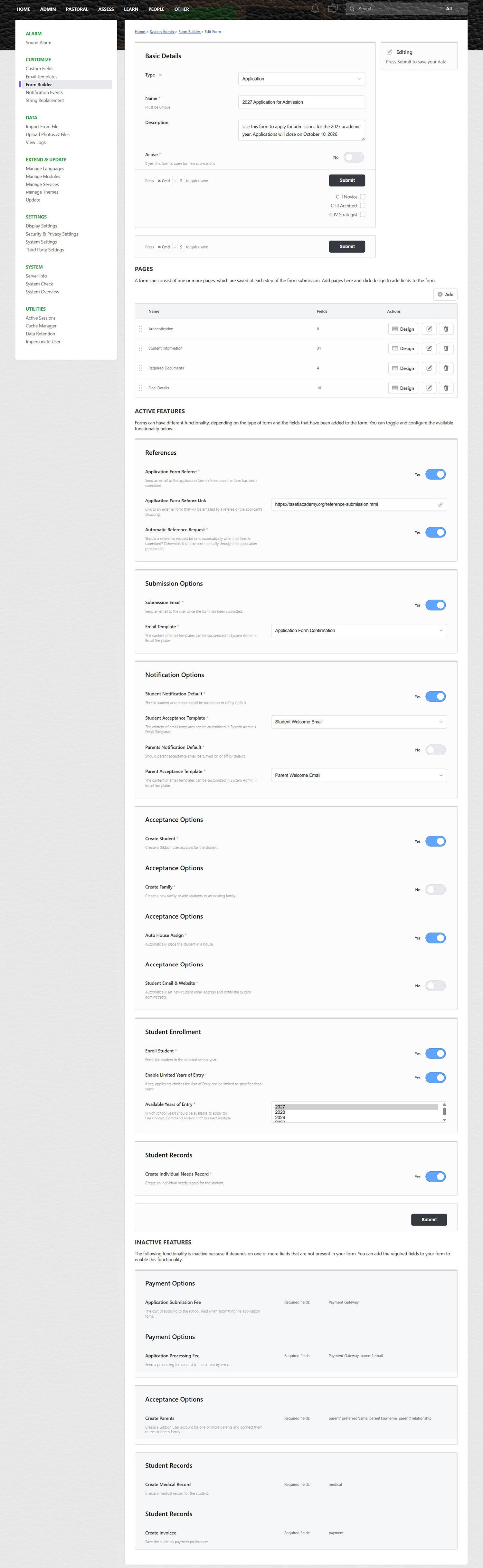Click the edit pencil icon for Required Documents page
Image resolution: width=483 pixels, height=1568 pixels.
pos(429,368)
